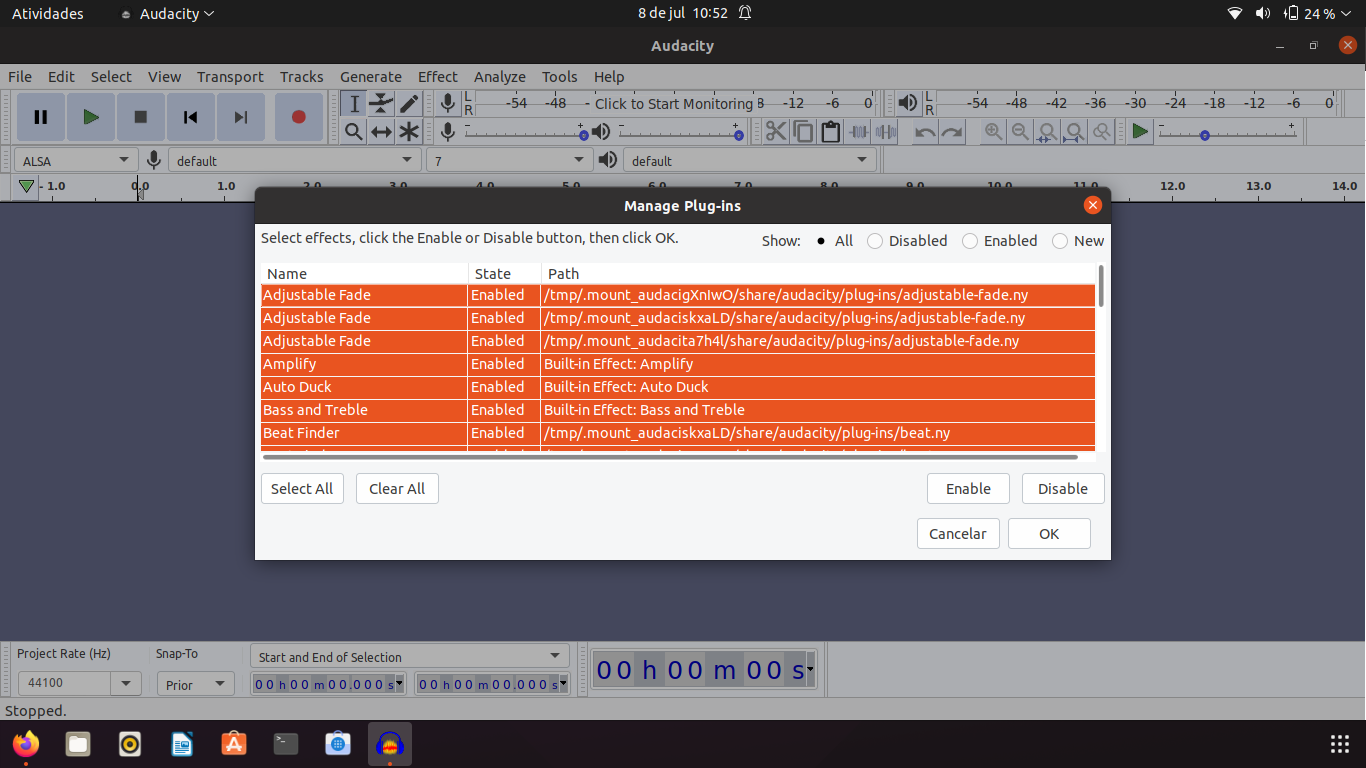Image resolution: width=1366 pixels, height=768 pixels.
Task: Click the Stop transport button
Action: click(141, 117)
